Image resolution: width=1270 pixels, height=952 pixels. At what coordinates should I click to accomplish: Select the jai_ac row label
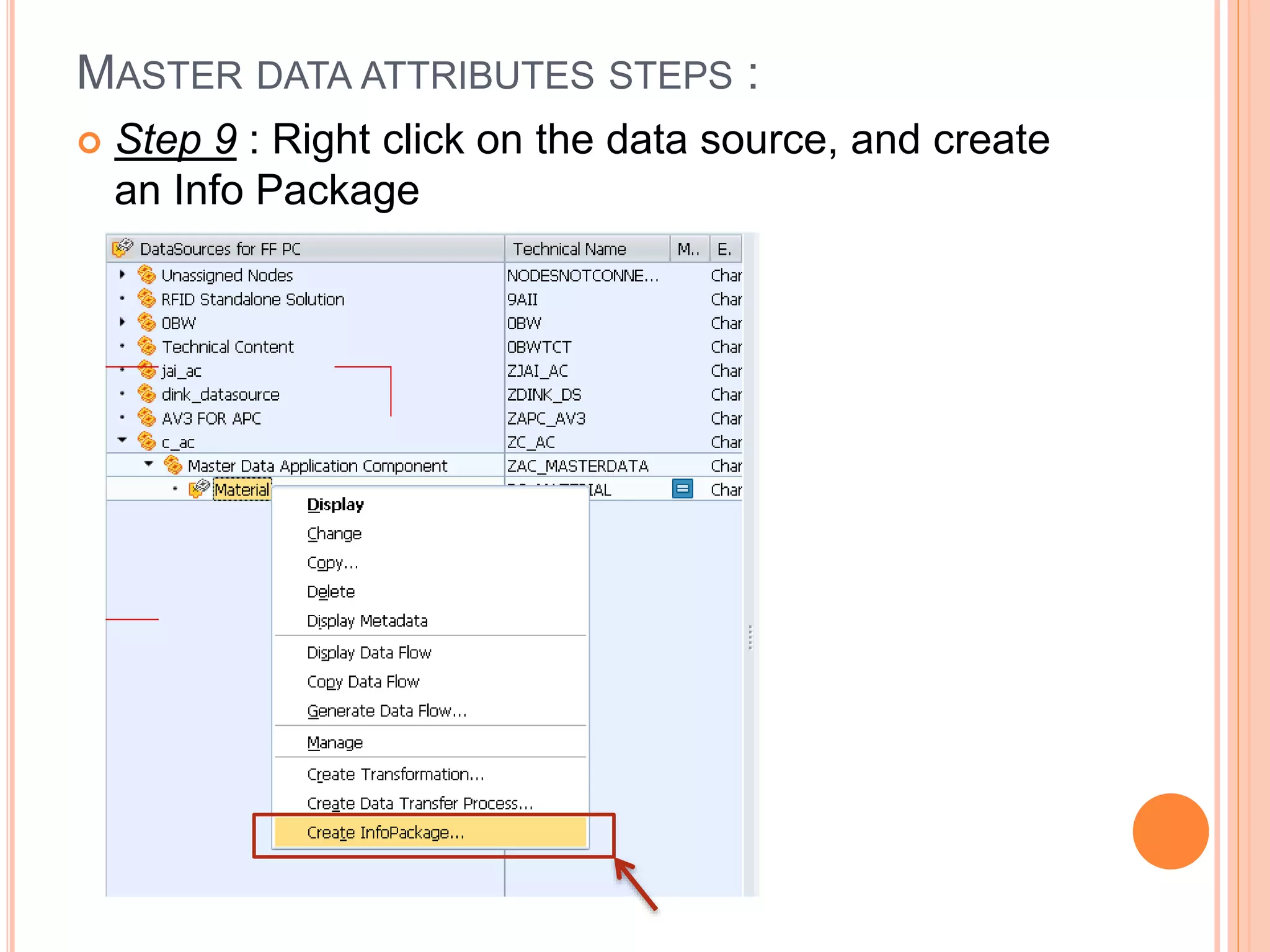point(181,371)
